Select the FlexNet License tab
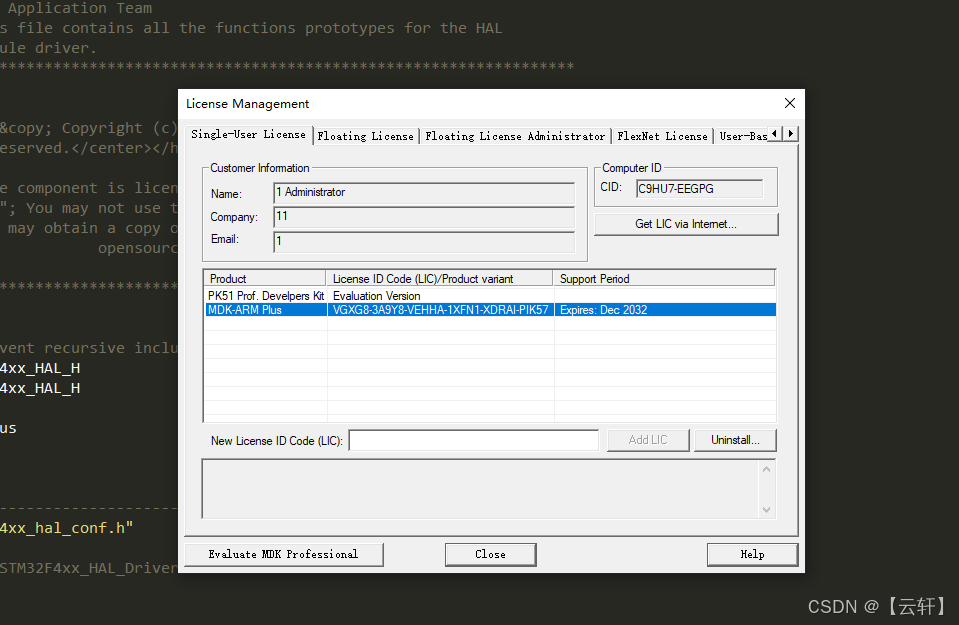 (662, 136)
